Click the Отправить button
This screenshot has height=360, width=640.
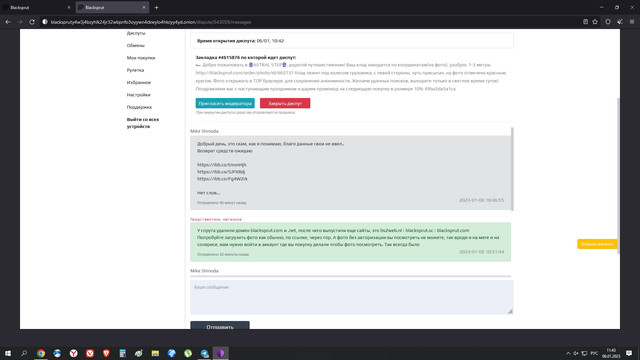(x=220, y=326)
